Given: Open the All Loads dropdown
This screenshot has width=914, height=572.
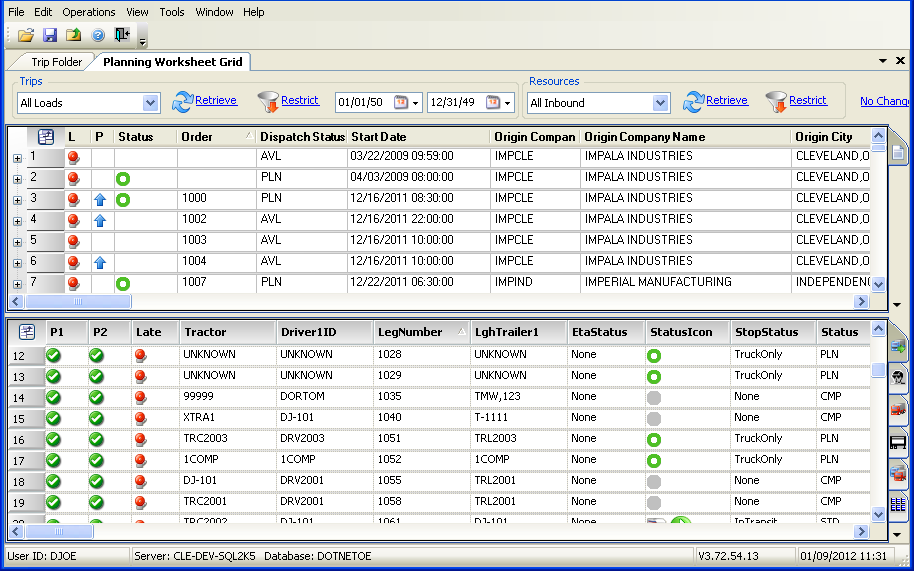Looking at the screenshot, I should [x=151, y=103].
